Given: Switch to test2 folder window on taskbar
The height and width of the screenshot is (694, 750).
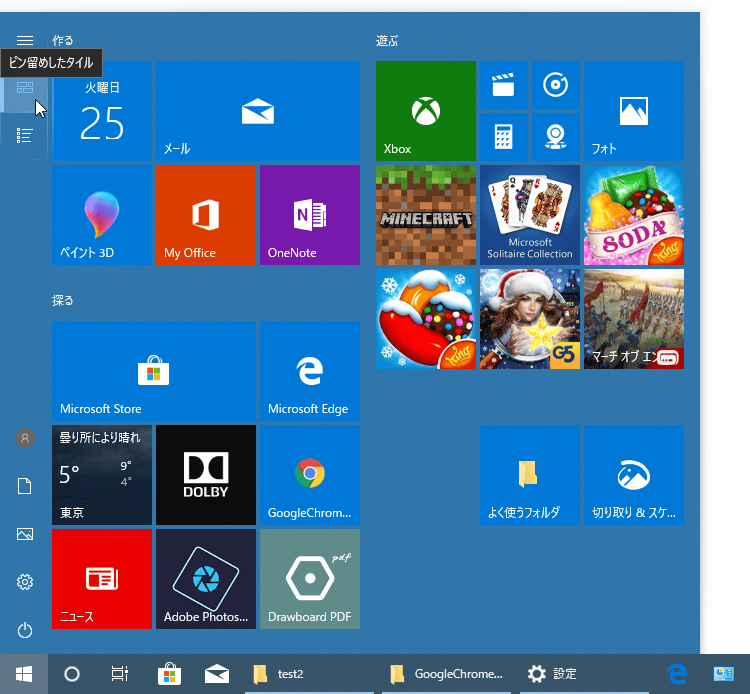Looking at the screenshot, I should coord(309,674).
